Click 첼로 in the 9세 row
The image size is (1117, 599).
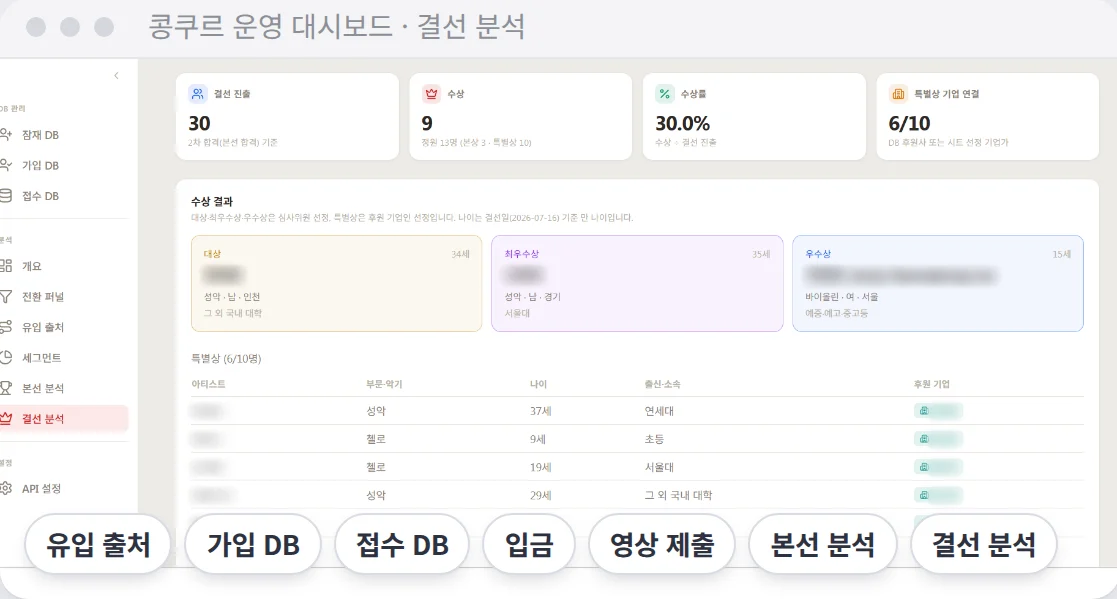click(375, 439)
